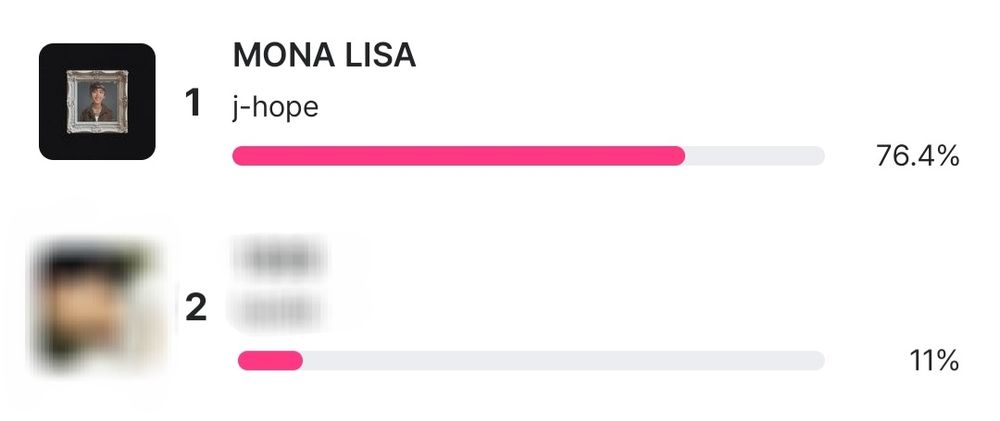Click the framed portrait inside the black cover

pyautogui.click(x=97, y=101)
